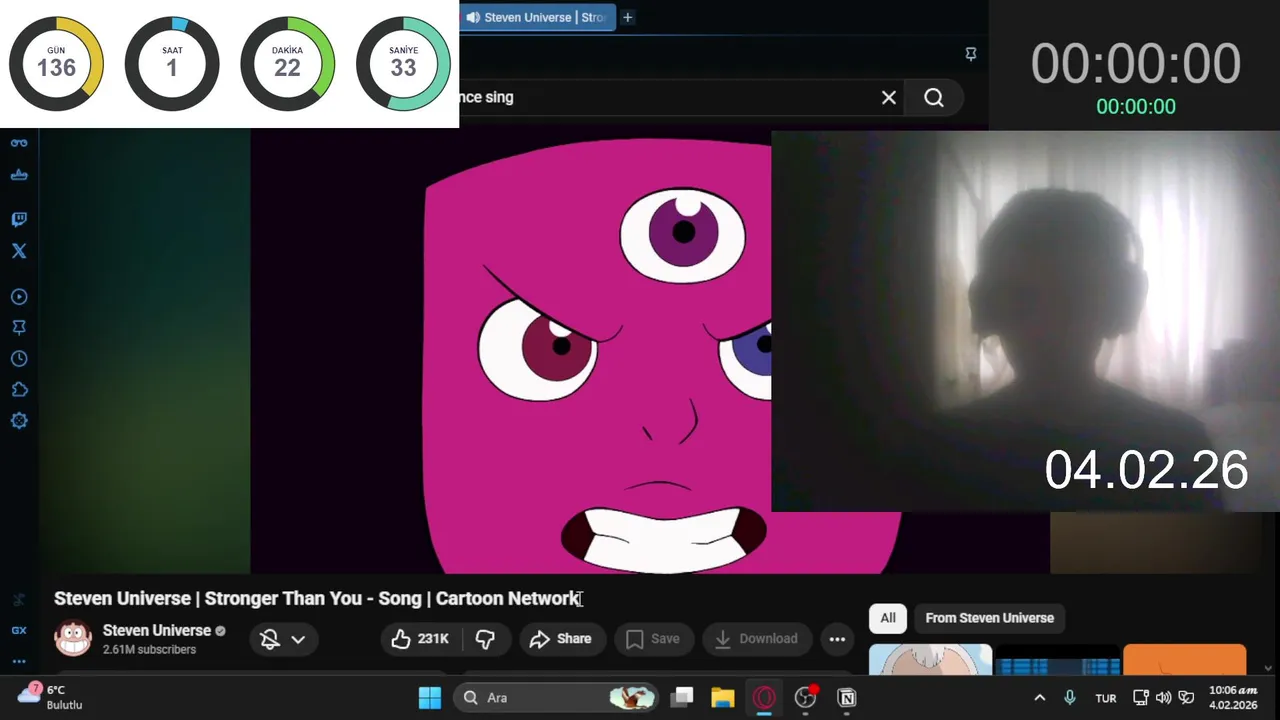Open the Steven Universe channel name link
This screenshot has width=1280, height=720.
(x=157, y=630)
